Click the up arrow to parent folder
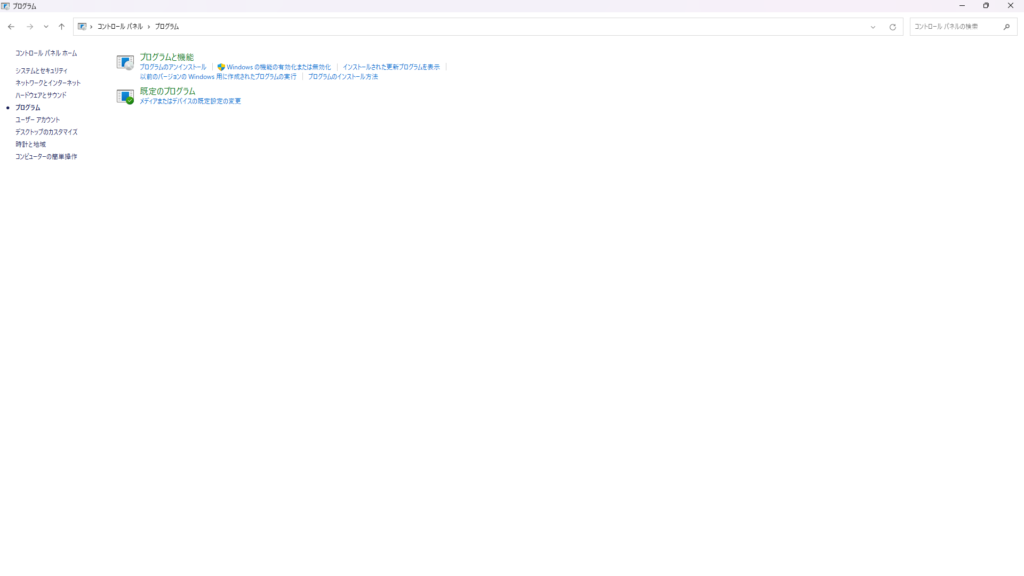Image resolution: width=1024 pixels, height=576 pixels. point(61,27)
